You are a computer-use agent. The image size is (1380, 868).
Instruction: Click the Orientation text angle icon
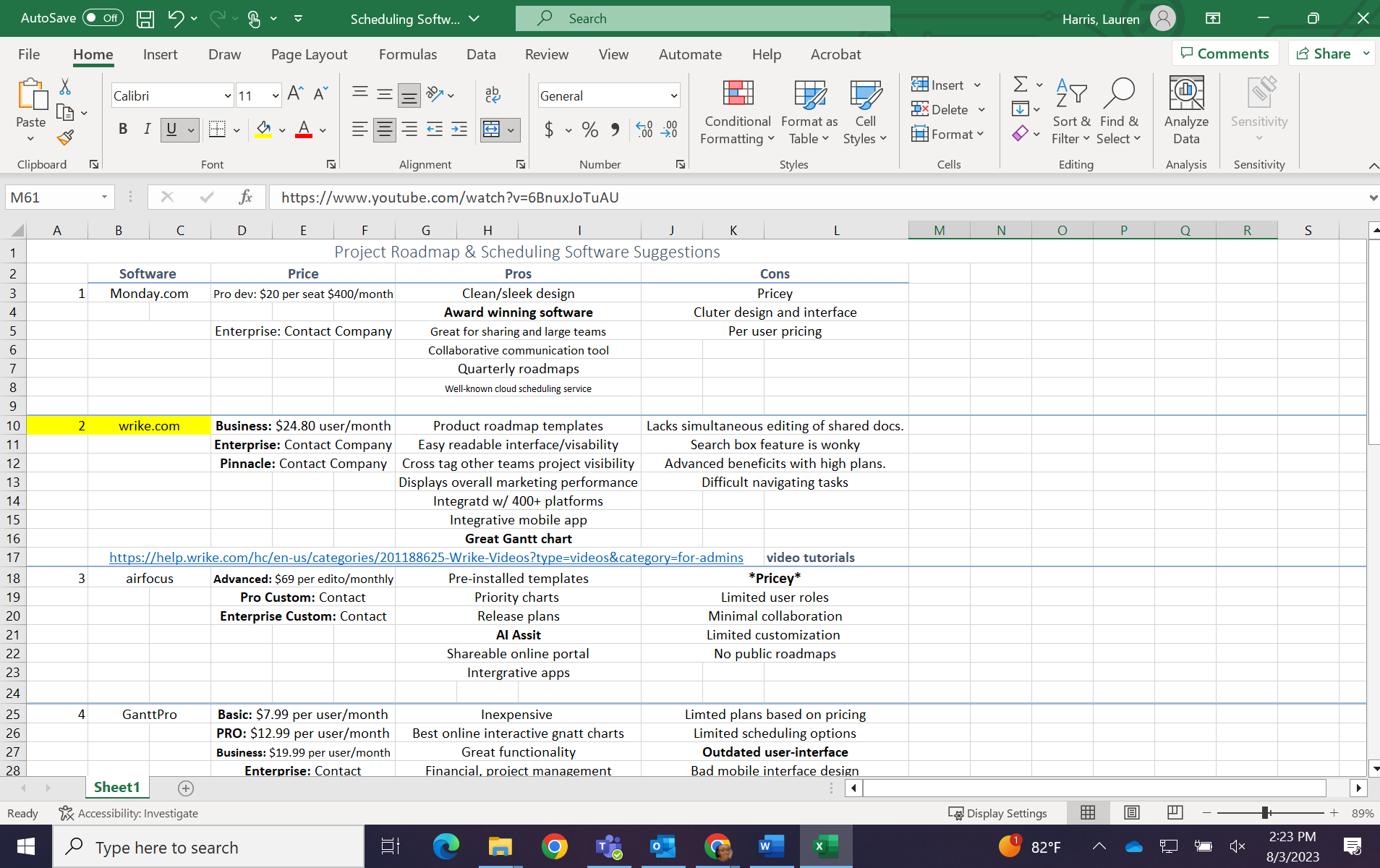coord(435,94)
